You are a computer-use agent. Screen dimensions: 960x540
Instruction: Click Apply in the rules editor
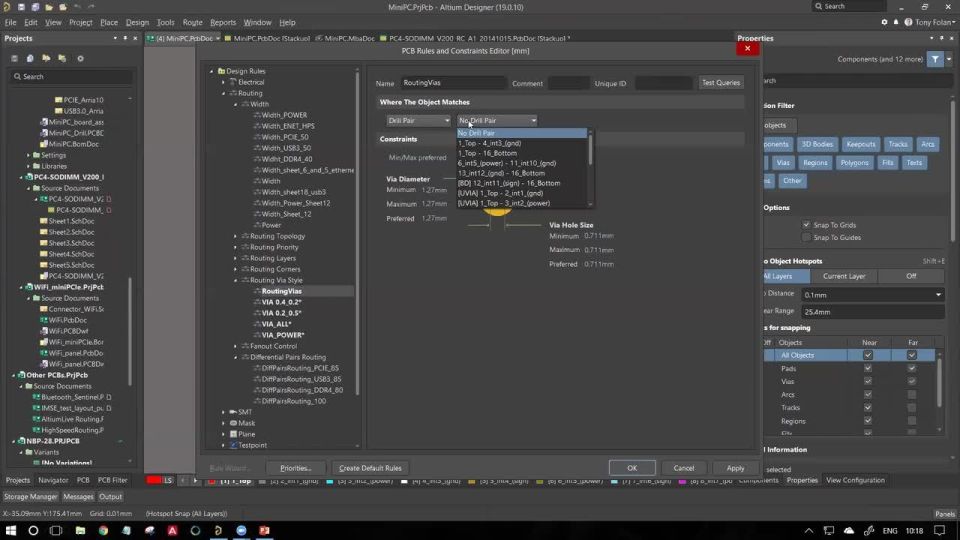(735, 468)
